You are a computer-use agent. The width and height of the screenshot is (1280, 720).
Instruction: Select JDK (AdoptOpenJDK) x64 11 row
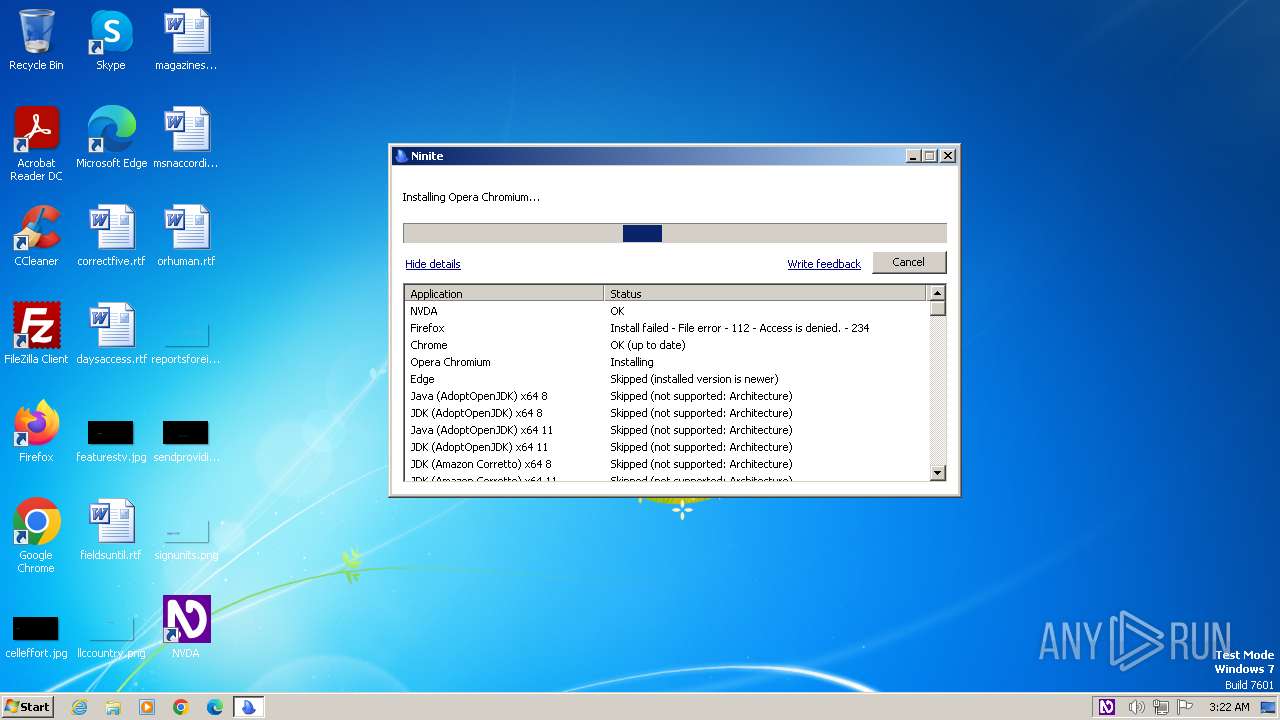667,447
